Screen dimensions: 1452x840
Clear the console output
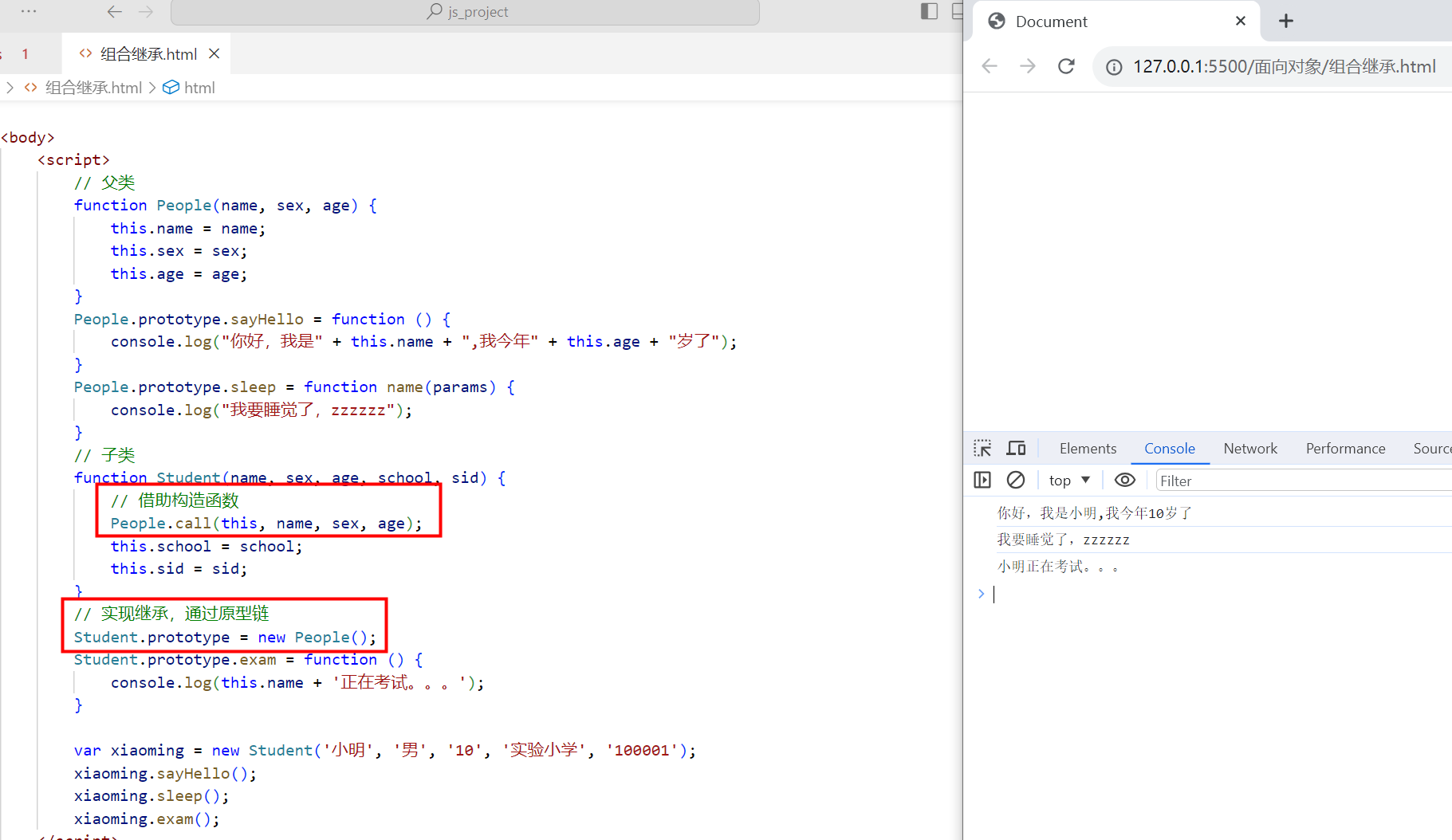point(1016,480)
